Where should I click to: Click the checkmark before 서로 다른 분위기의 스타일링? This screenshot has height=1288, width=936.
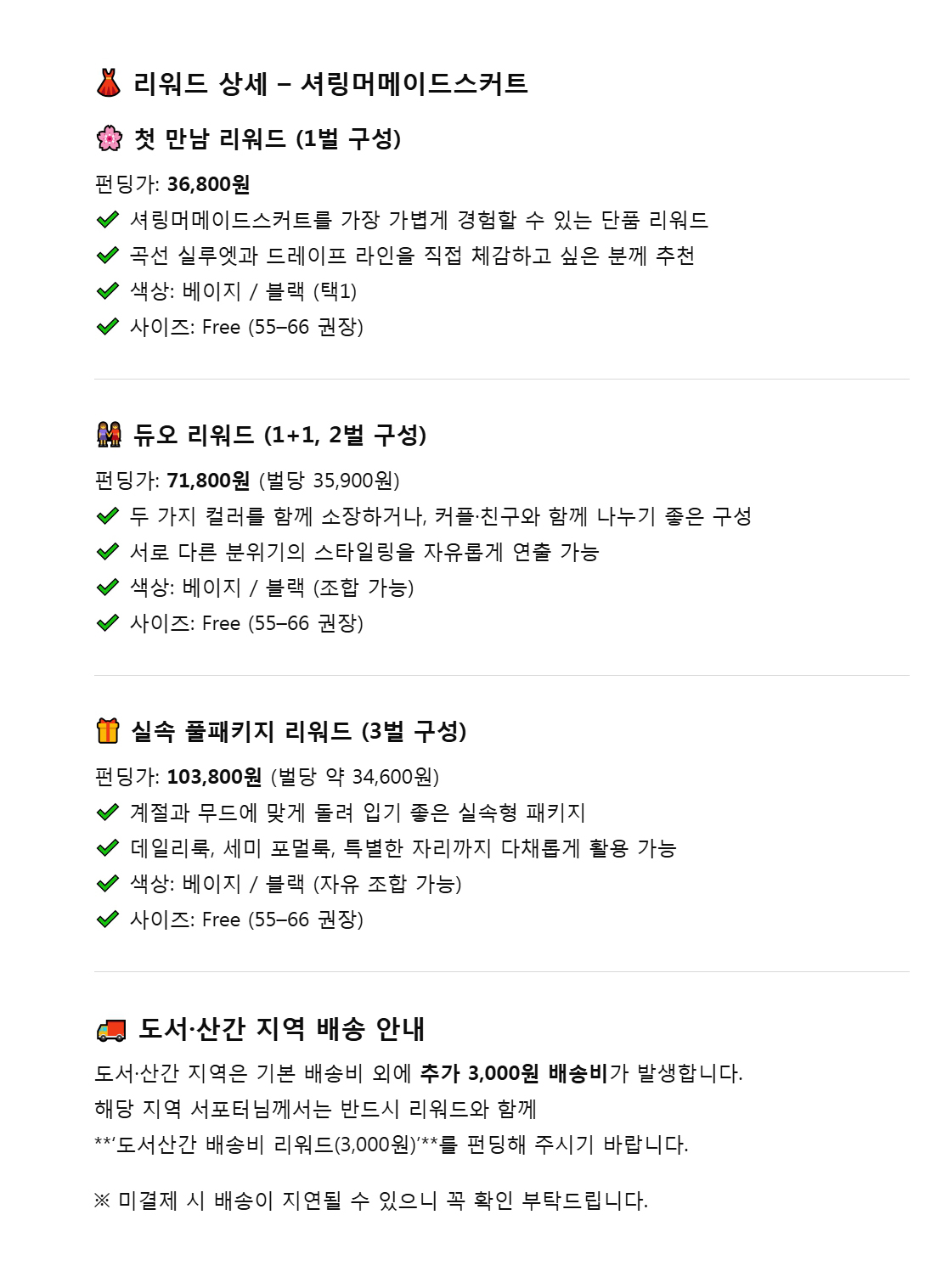click(x=107, y=552)
